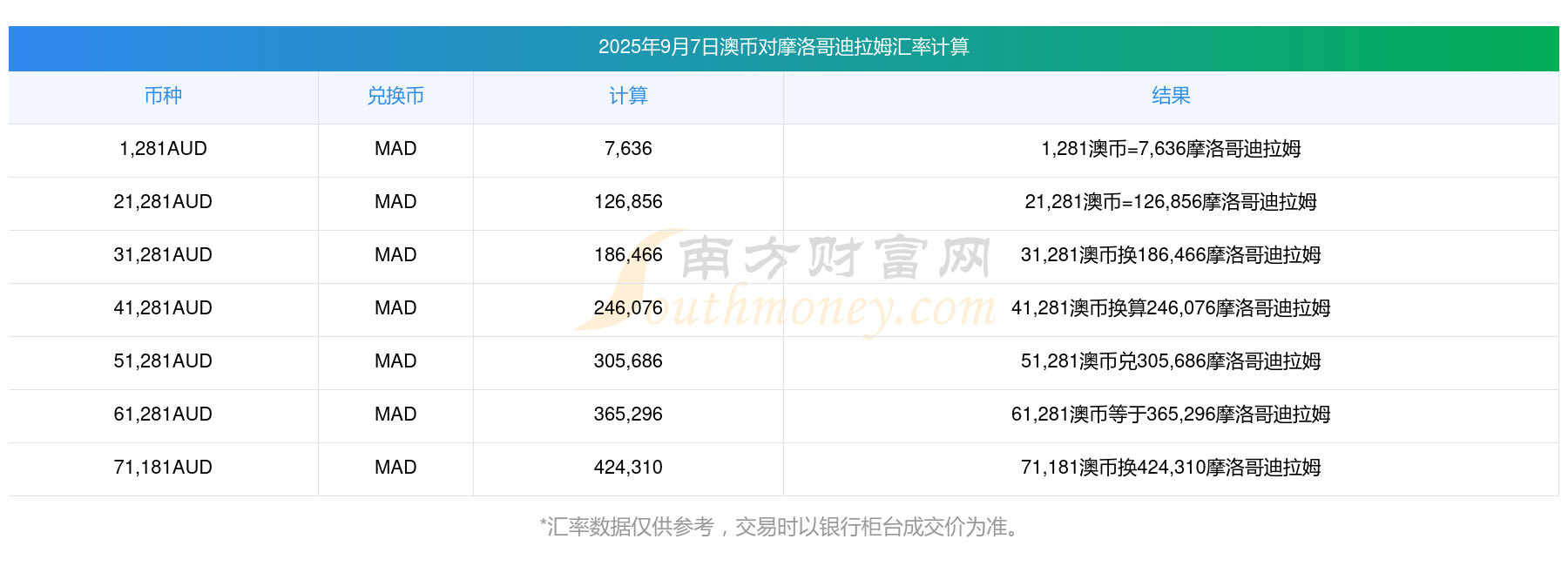Click the table title 2025年9月7日澳币对摩洛哥迪拉姆汇率计算
This screenshot has height=566, width=1568.
[x=783, y=47]
